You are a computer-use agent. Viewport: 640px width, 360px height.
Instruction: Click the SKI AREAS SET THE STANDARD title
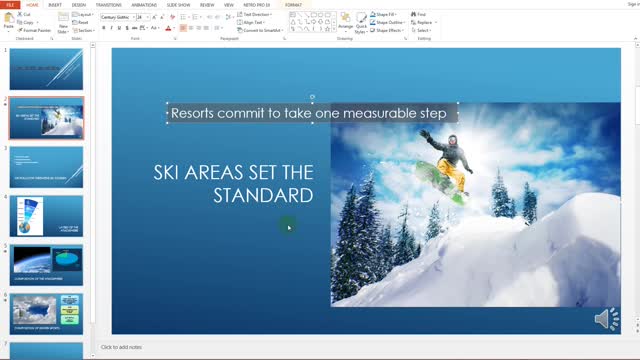click(233, 184)
